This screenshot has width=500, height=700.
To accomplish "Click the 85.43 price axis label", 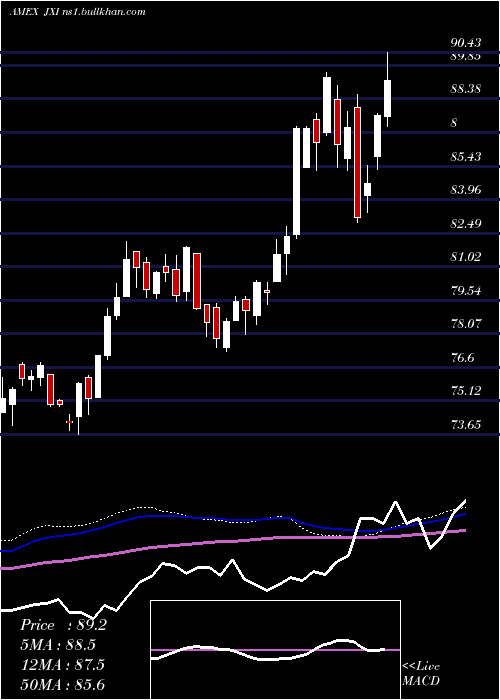I will point(466,157).
